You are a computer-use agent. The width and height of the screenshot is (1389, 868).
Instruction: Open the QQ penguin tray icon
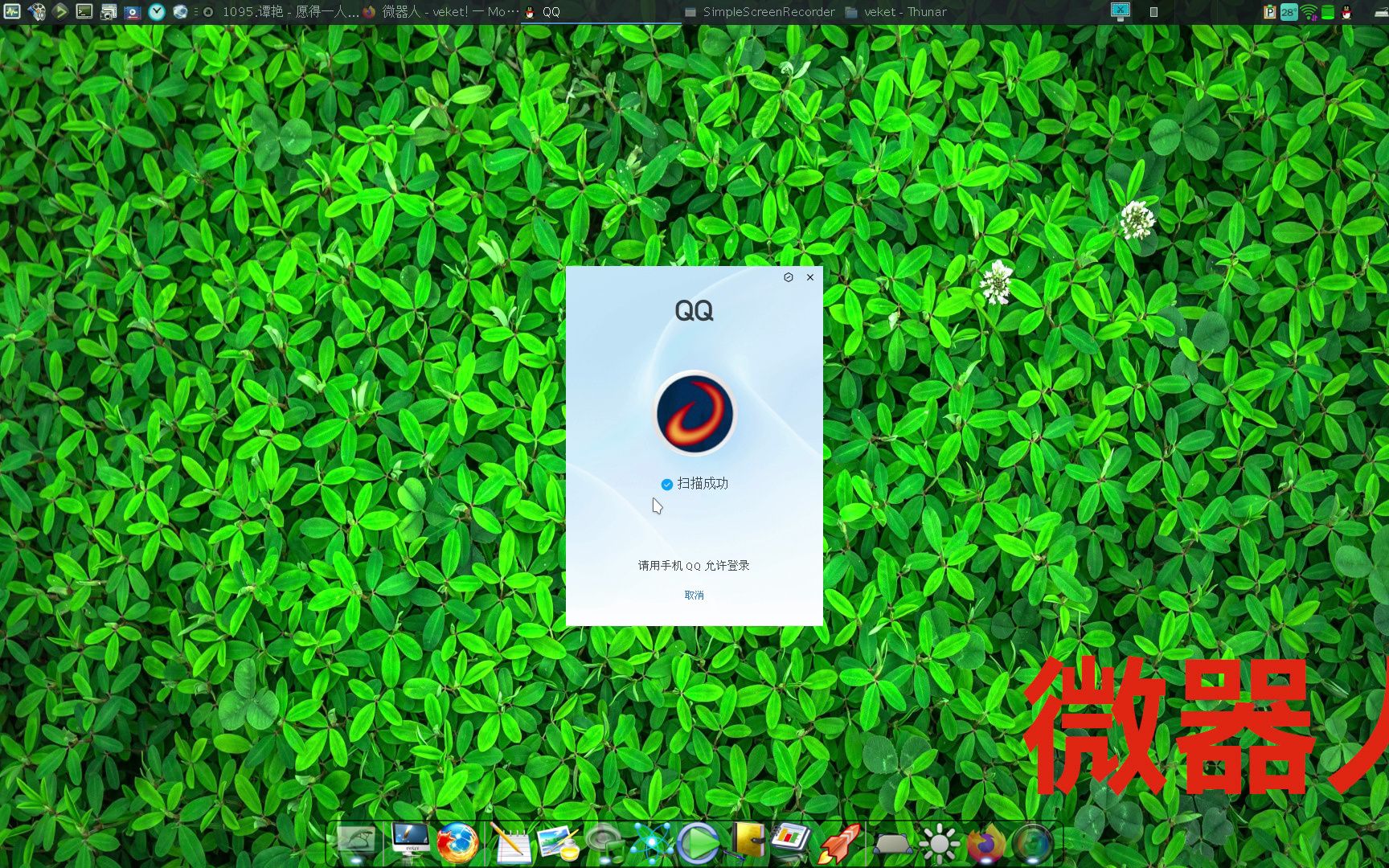1346,12
